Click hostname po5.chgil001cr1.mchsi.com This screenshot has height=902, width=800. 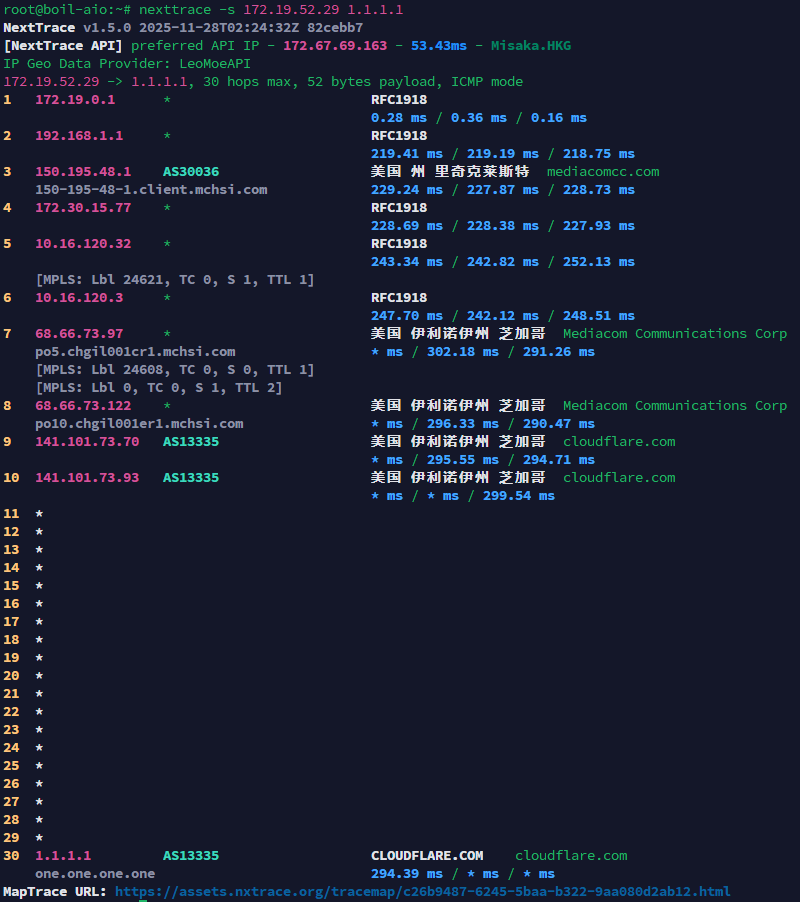135,352
